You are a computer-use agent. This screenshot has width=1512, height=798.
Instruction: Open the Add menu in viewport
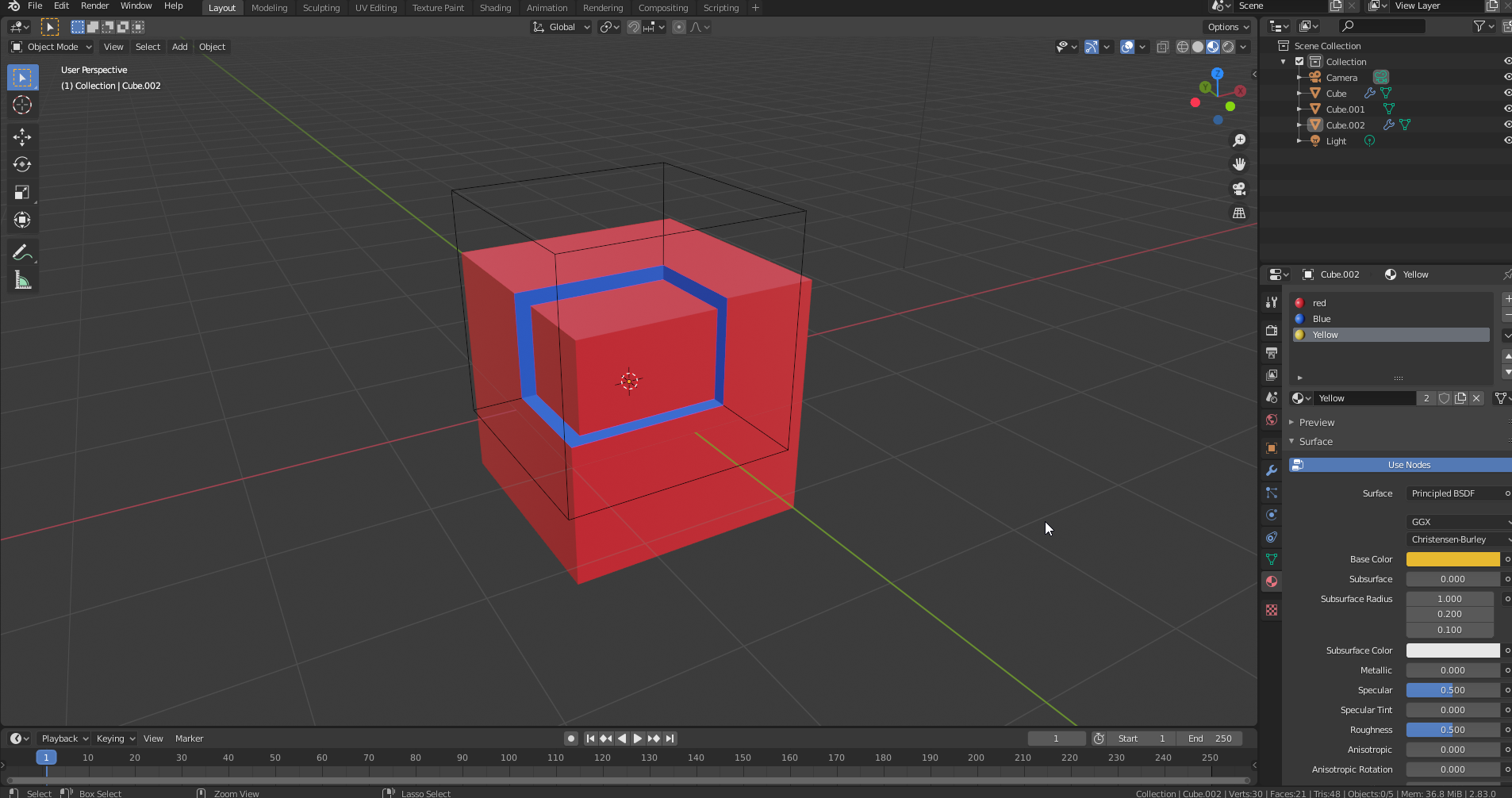tap(180, 47)
